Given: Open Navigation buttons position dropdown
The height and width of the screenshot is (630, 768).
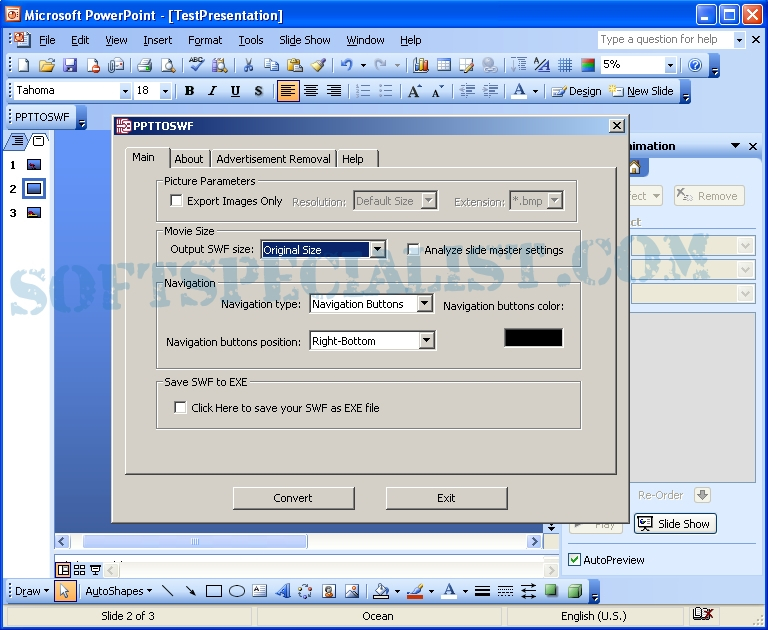Looking at the screenshot, I should coord(427,340).
